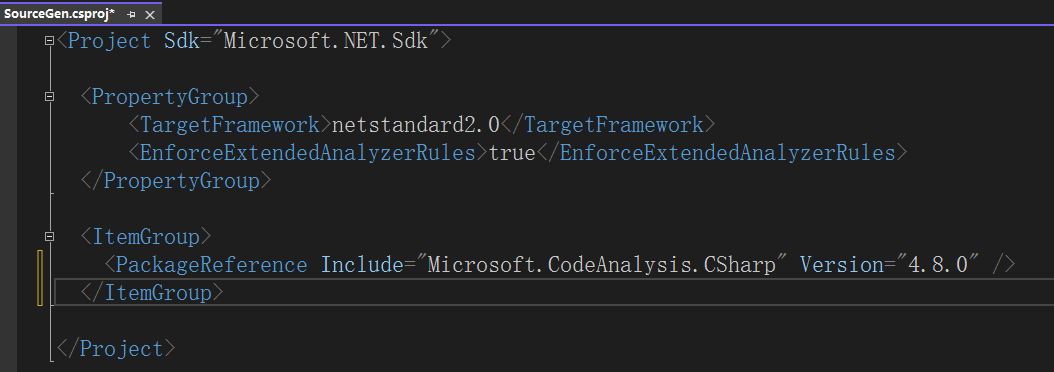
Task: Click the Microsoft.NET.Sdk attribute value
Action: (x=326, y=41)
